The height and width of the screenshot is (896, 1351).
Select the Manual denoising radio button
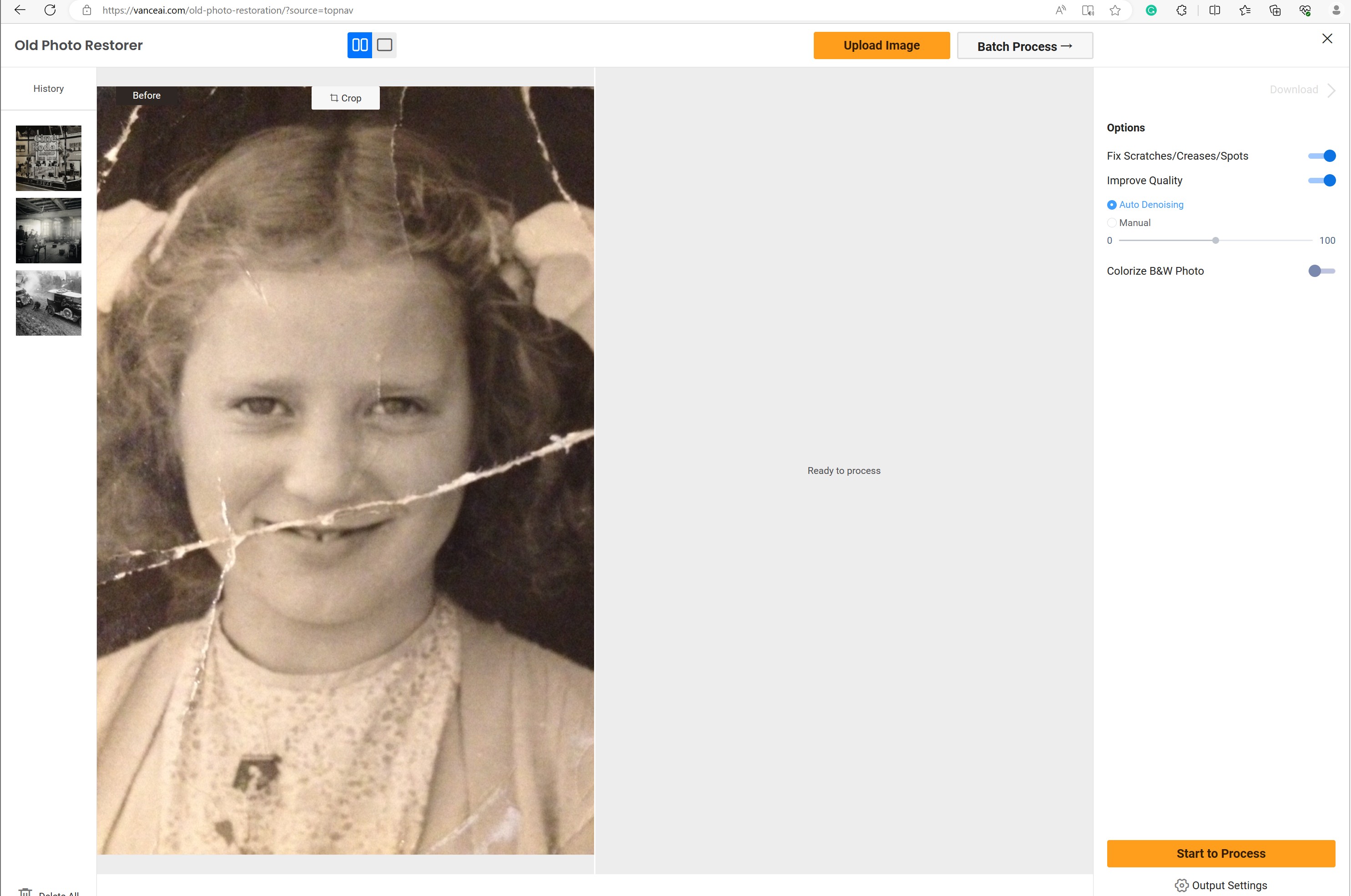pyautogui.click(x=1112, y=222)
